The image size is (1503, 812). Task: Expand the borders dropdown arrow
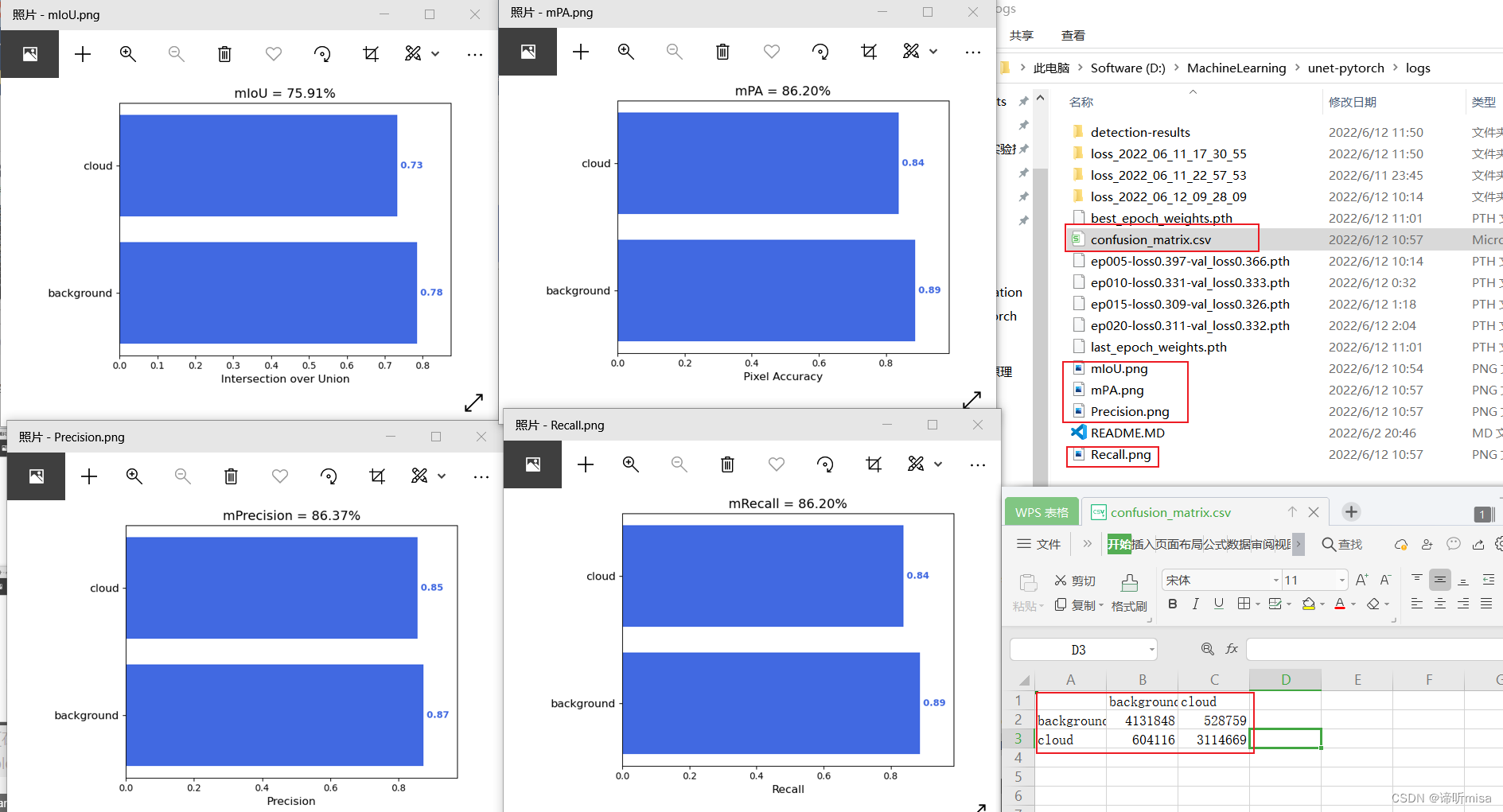(x=1258, y=604)
